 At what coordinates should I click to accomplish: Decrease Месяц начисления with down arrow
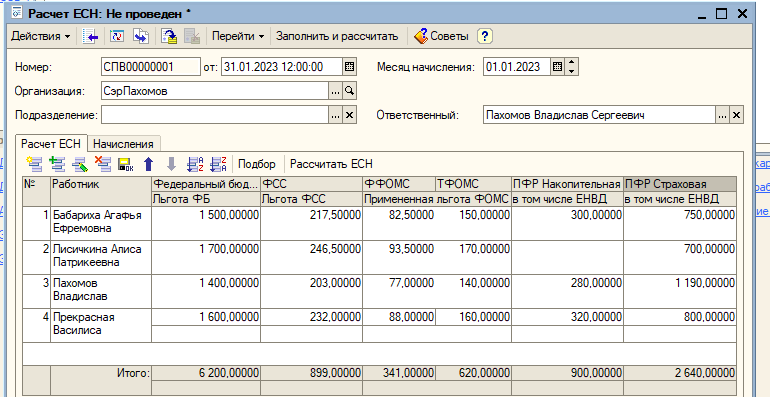[571, 71]
